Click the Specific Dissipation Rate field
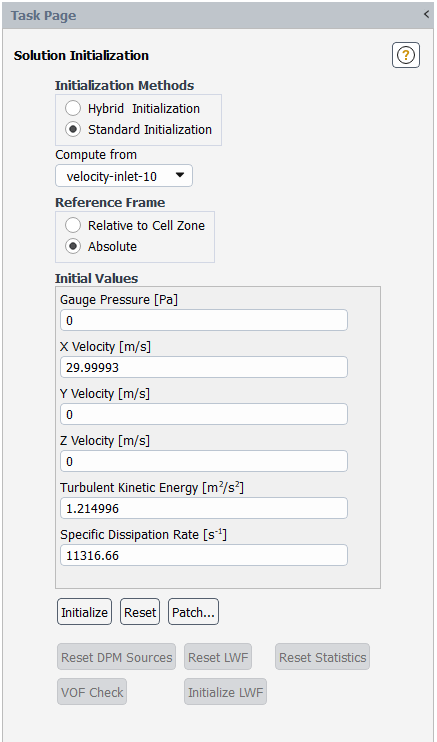437x742 pixels. [204, 555]
